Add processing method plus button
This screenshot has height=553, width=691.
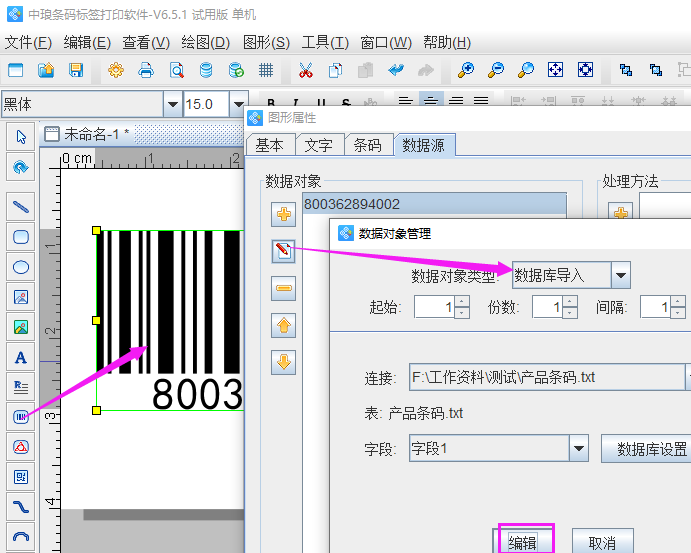click(x=620, y=212)
